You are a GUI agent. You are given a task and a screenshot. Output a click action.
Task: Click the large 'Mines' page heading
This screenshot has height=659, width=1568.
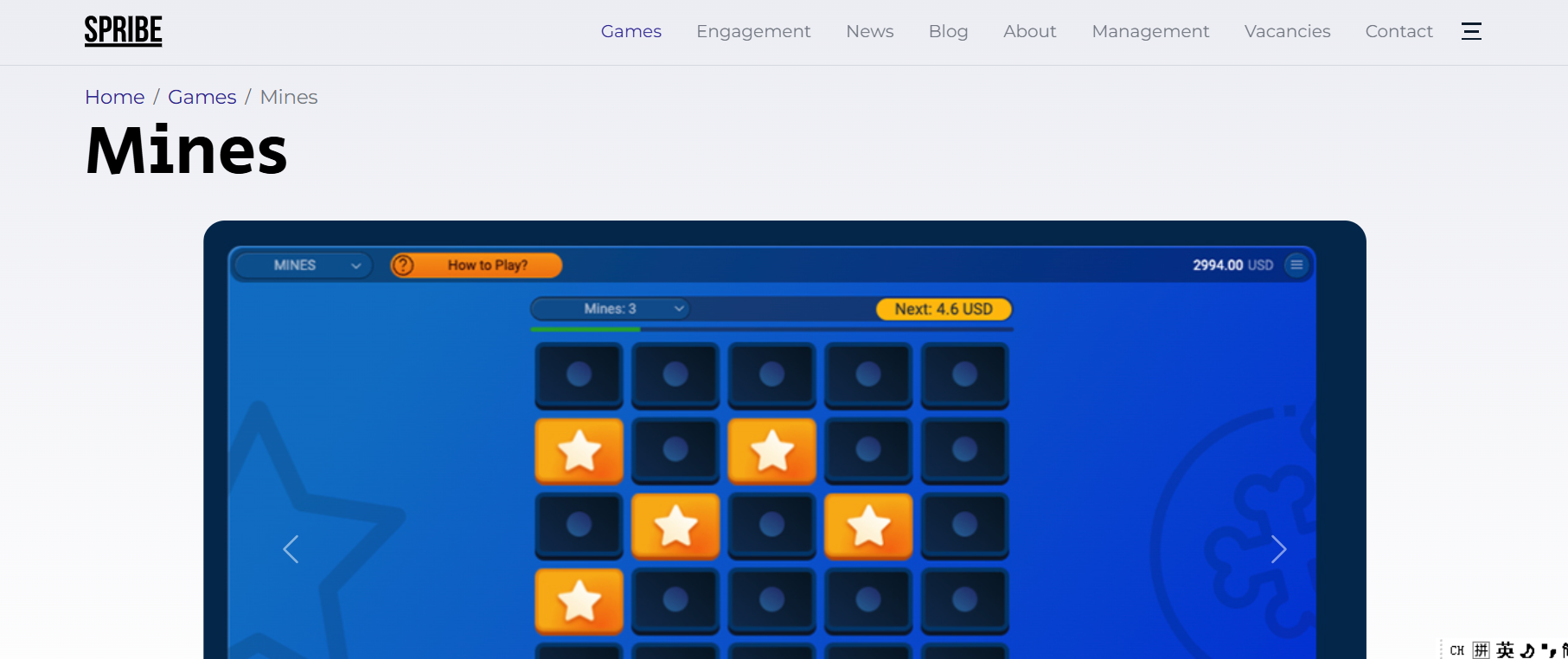[187, 150]
